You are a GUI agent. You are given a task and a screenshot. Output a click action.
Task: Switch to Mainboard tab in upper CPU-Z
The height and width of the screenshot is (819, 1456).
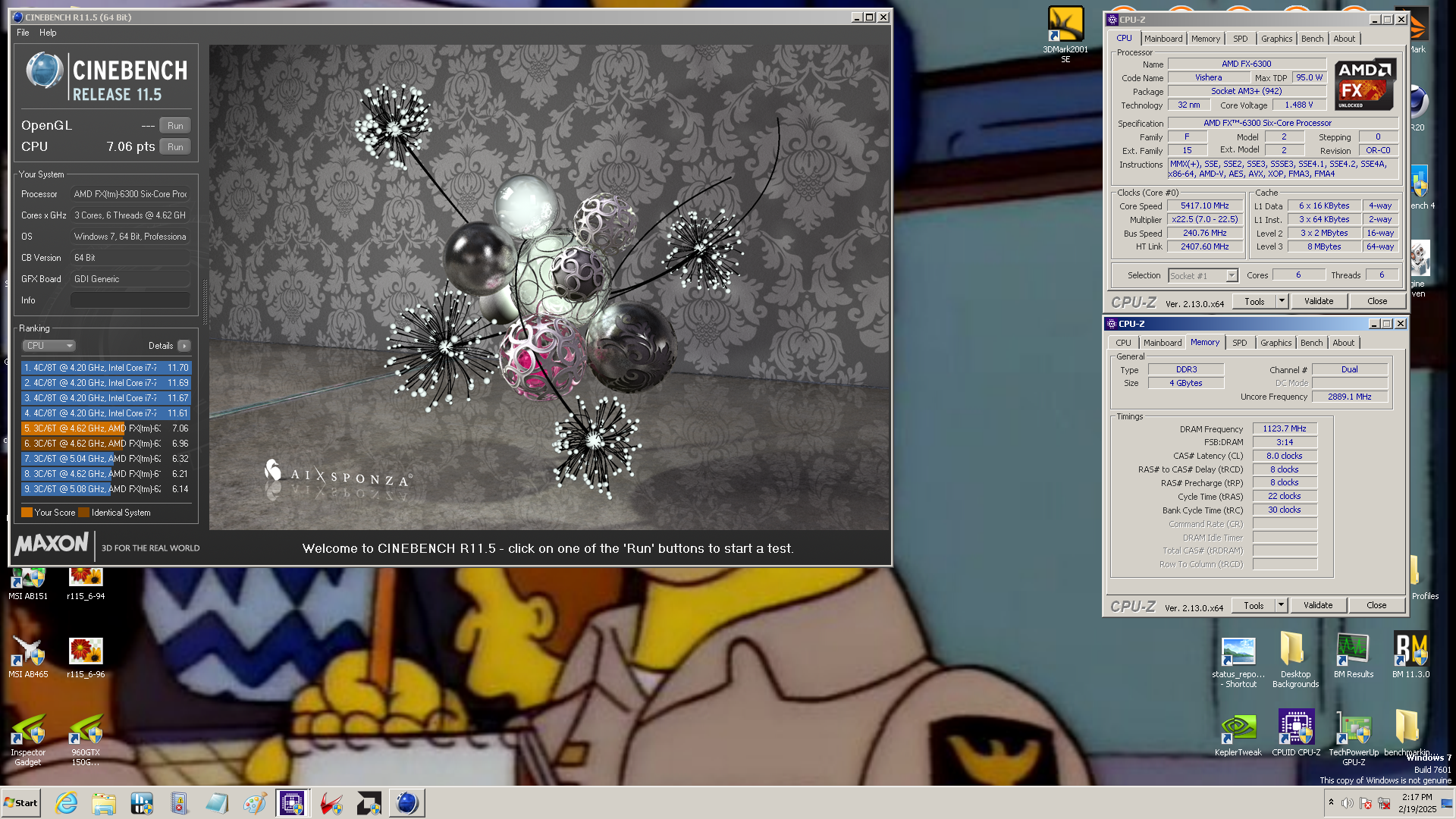pyautogui.click(x=1163, y=39)
